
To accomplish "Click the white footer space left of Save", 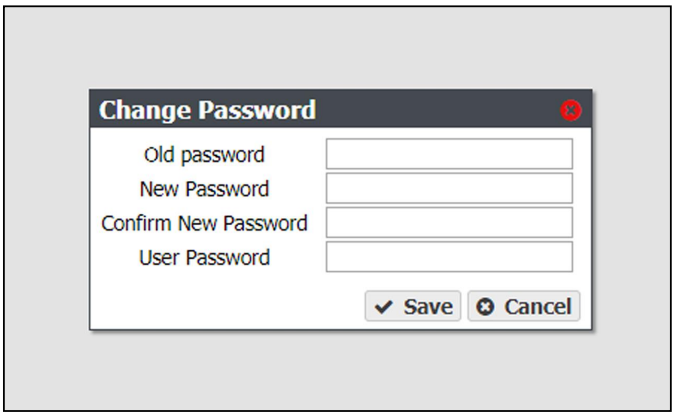I will coord(226,306).
